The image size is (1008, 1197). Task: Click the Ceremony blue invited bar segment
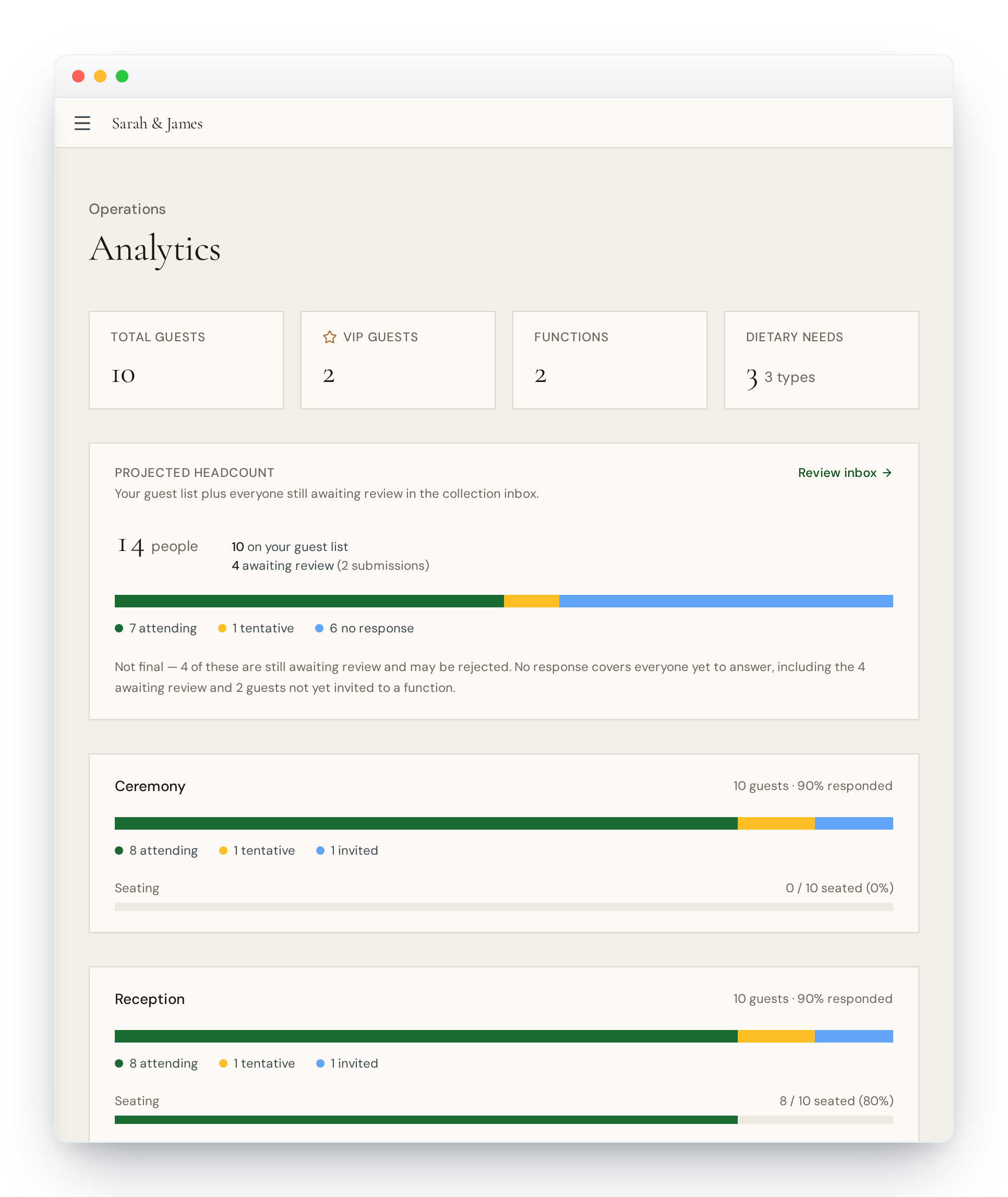pos(854,823)
